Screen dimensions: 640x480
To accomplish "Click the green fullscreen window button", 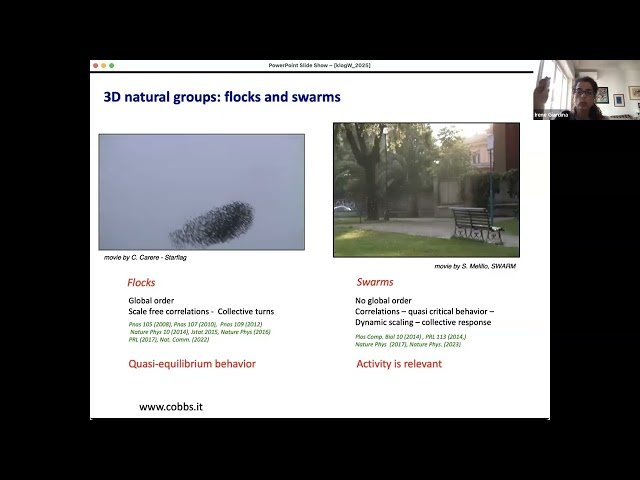I will 111,65.
